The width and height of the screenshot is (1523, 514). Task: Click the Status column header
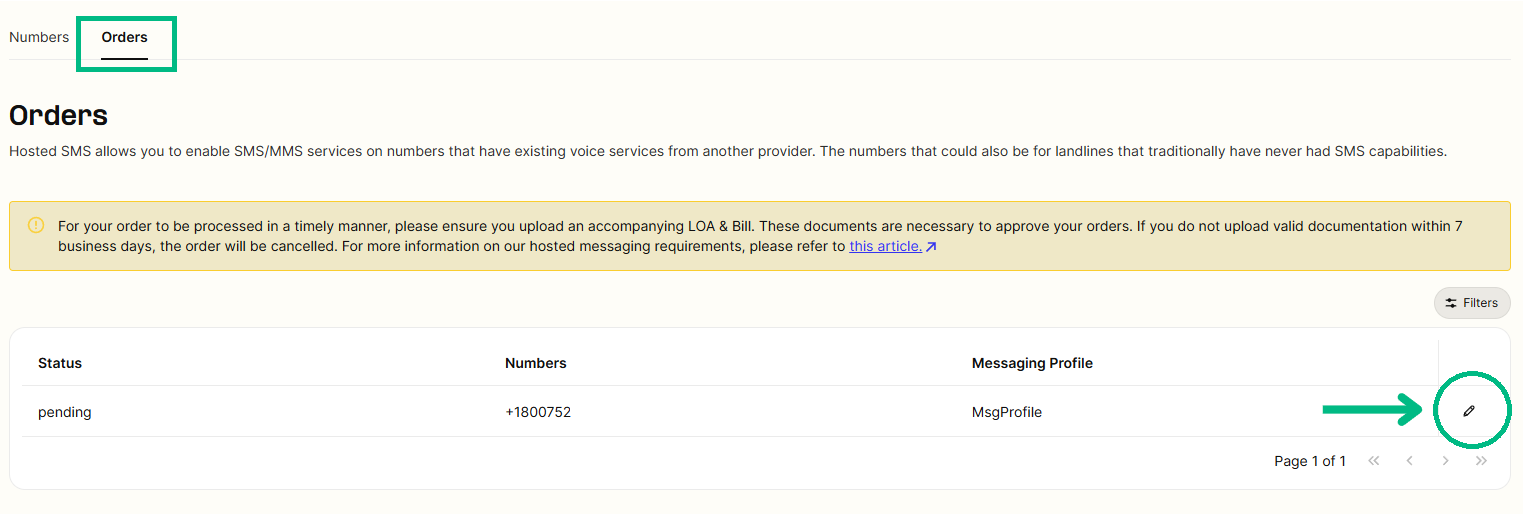60,363
